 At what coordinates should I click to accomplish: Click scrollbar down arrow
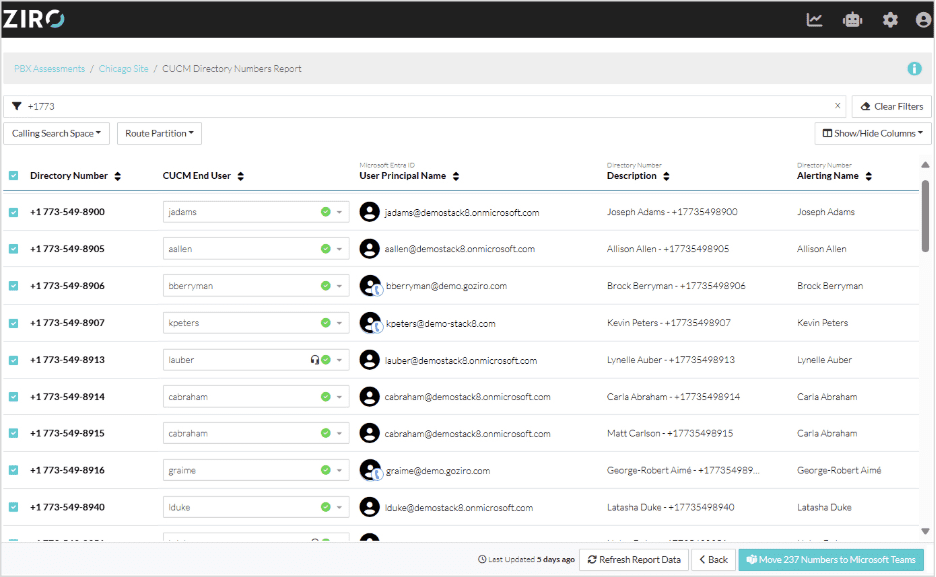(x=925, y=531)
